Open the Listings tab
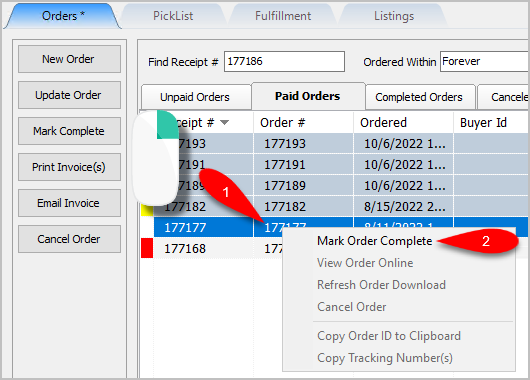Viewport: 530px width, 380px height. coord(394,16)
